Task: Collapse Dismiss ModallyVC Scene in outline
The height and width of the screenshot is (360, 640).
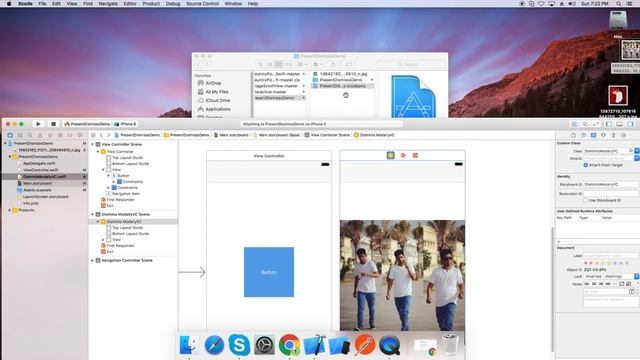Action: click(93, 214)
